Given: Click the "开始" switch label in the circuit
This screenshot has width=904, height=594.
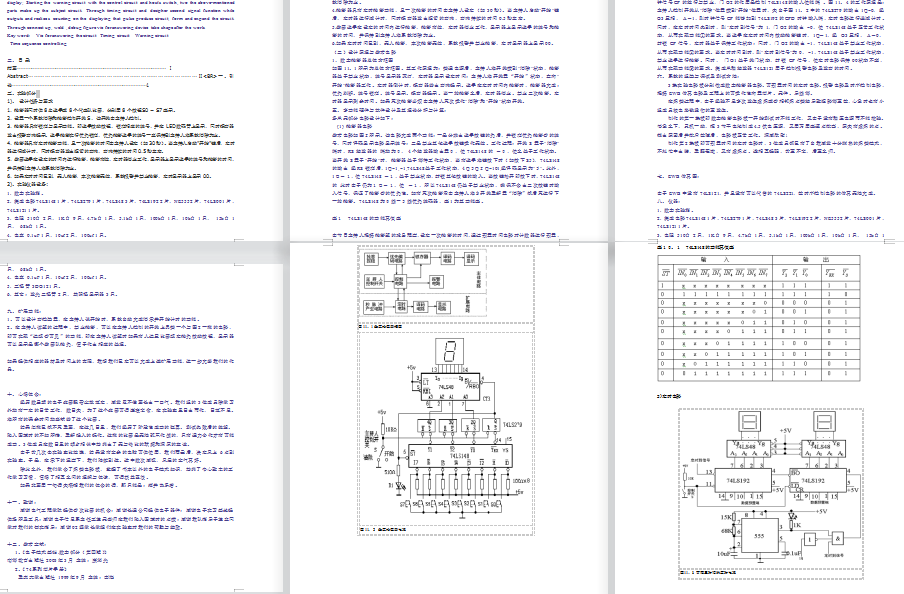Looking at the screenshot, I should 389,454.
